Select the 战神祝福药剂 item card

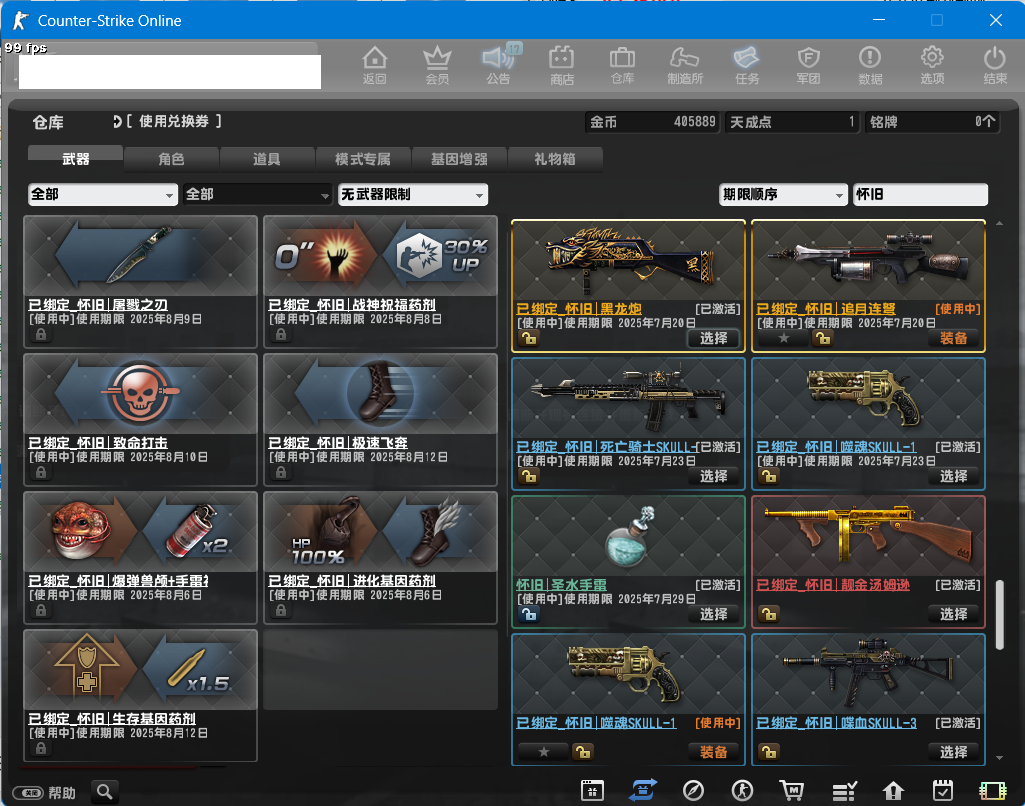(x=380, y=282)
